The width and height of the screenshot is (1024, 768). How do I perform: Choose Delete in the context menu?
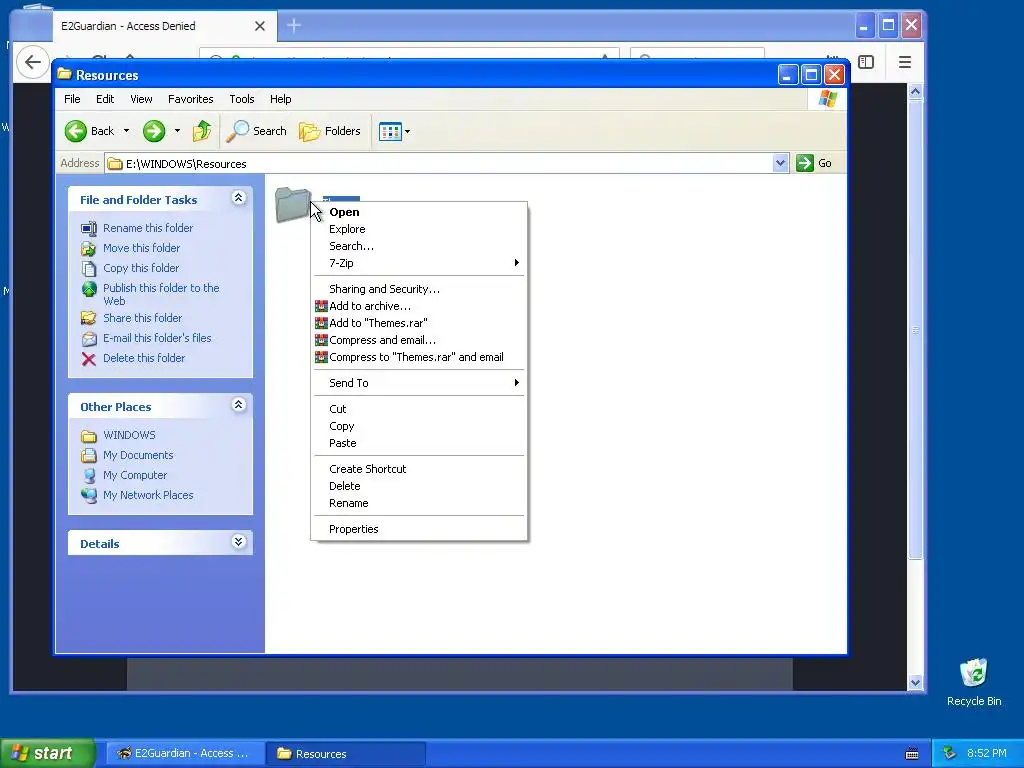click(x=419, y=487)
